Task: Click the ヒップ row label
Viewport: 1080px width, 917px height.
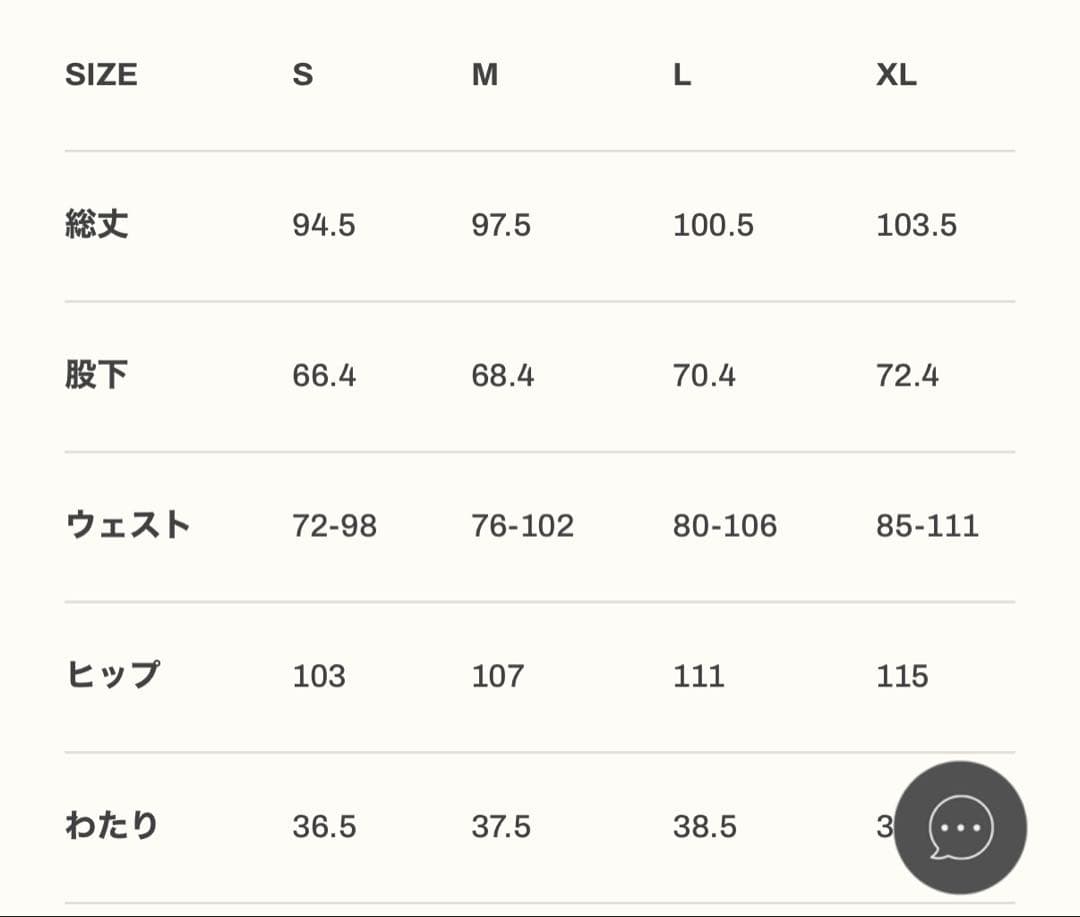Action: click(116, 675)
